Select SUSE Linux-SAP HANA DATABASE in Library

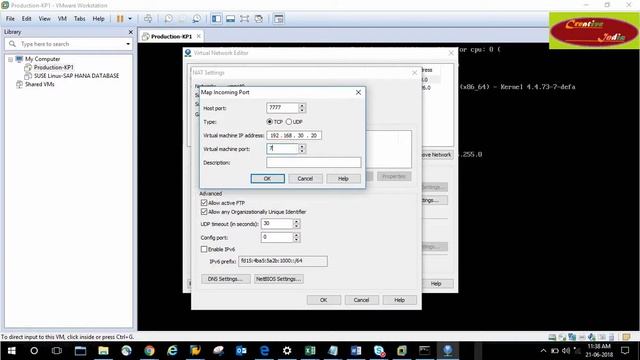[x=76, y=76]
